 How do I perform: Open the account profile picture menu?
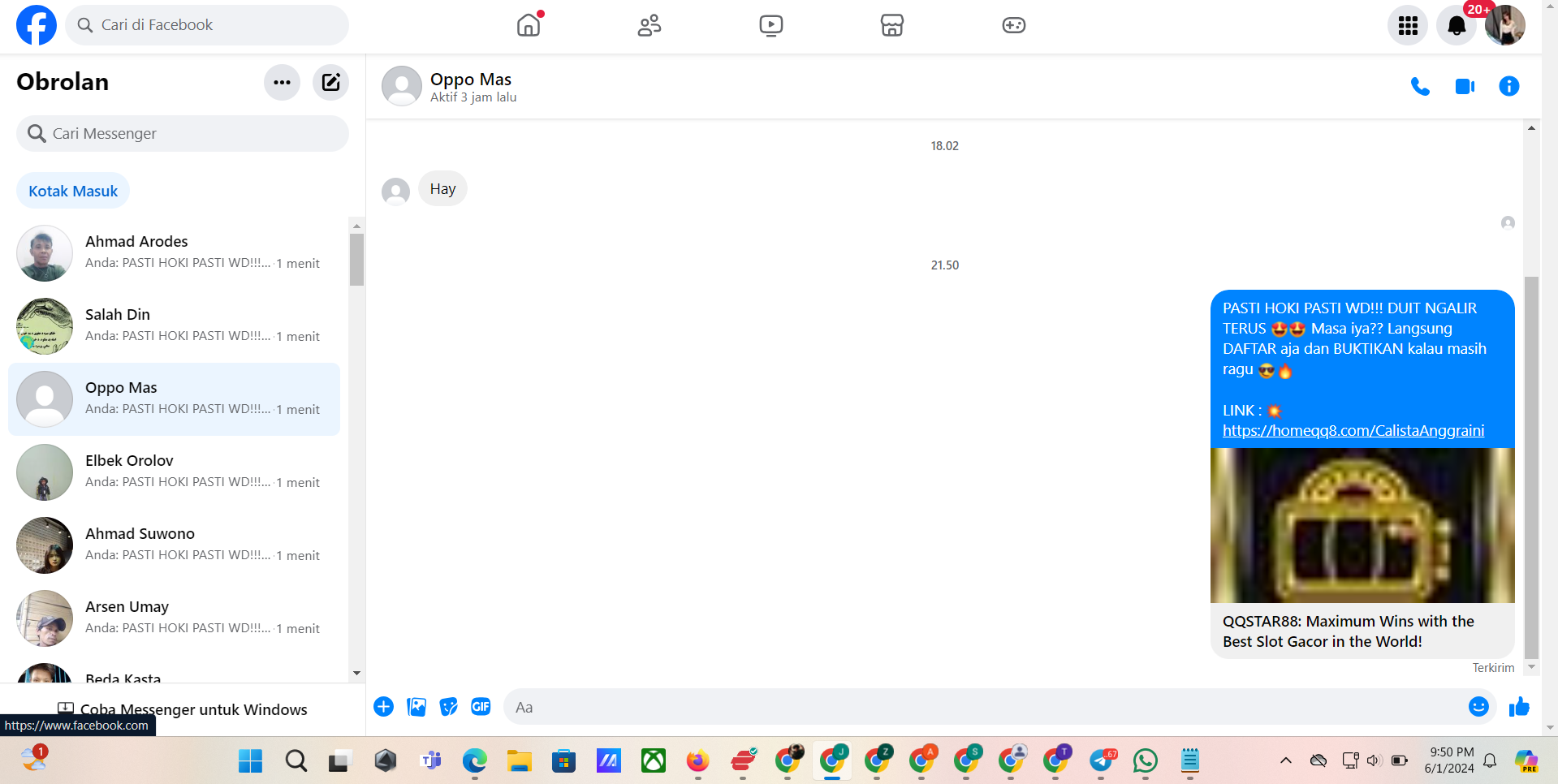click(1505, 25)
